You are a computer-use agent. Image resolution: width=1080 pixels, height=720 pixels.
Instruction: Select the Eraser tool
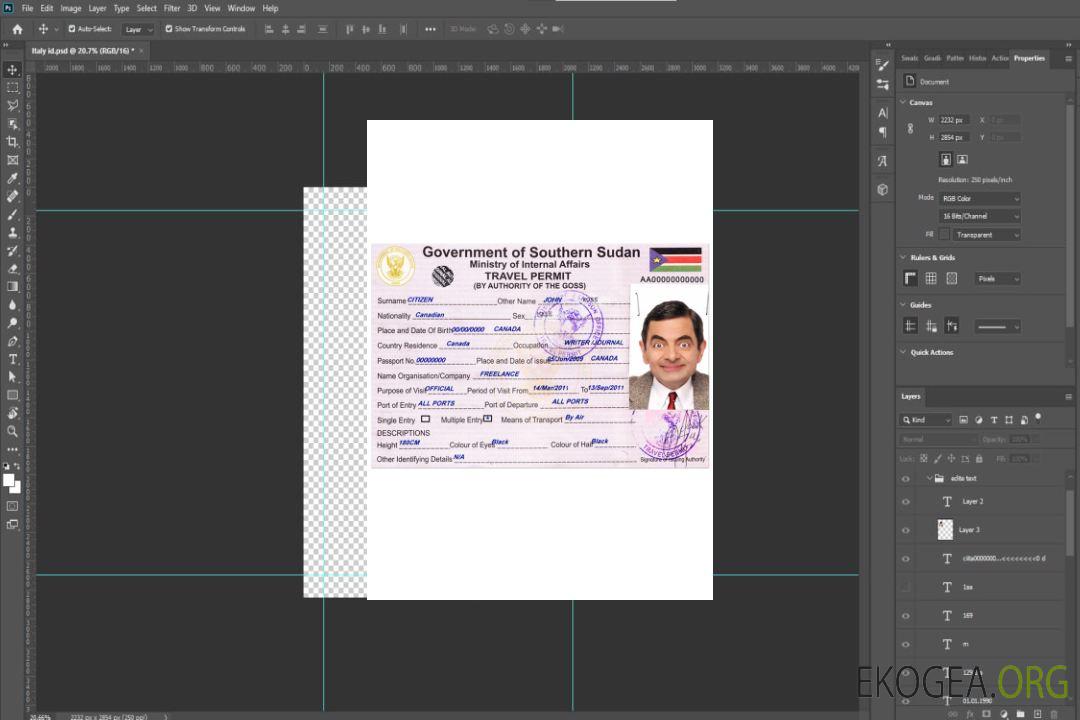coord(13,268)
